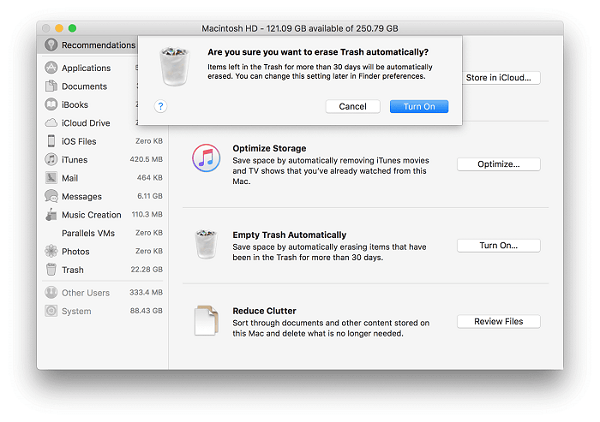Click the Mail stamp icon
The width and height of the screenshot is (600, 422).
click(x=51, y=178)
